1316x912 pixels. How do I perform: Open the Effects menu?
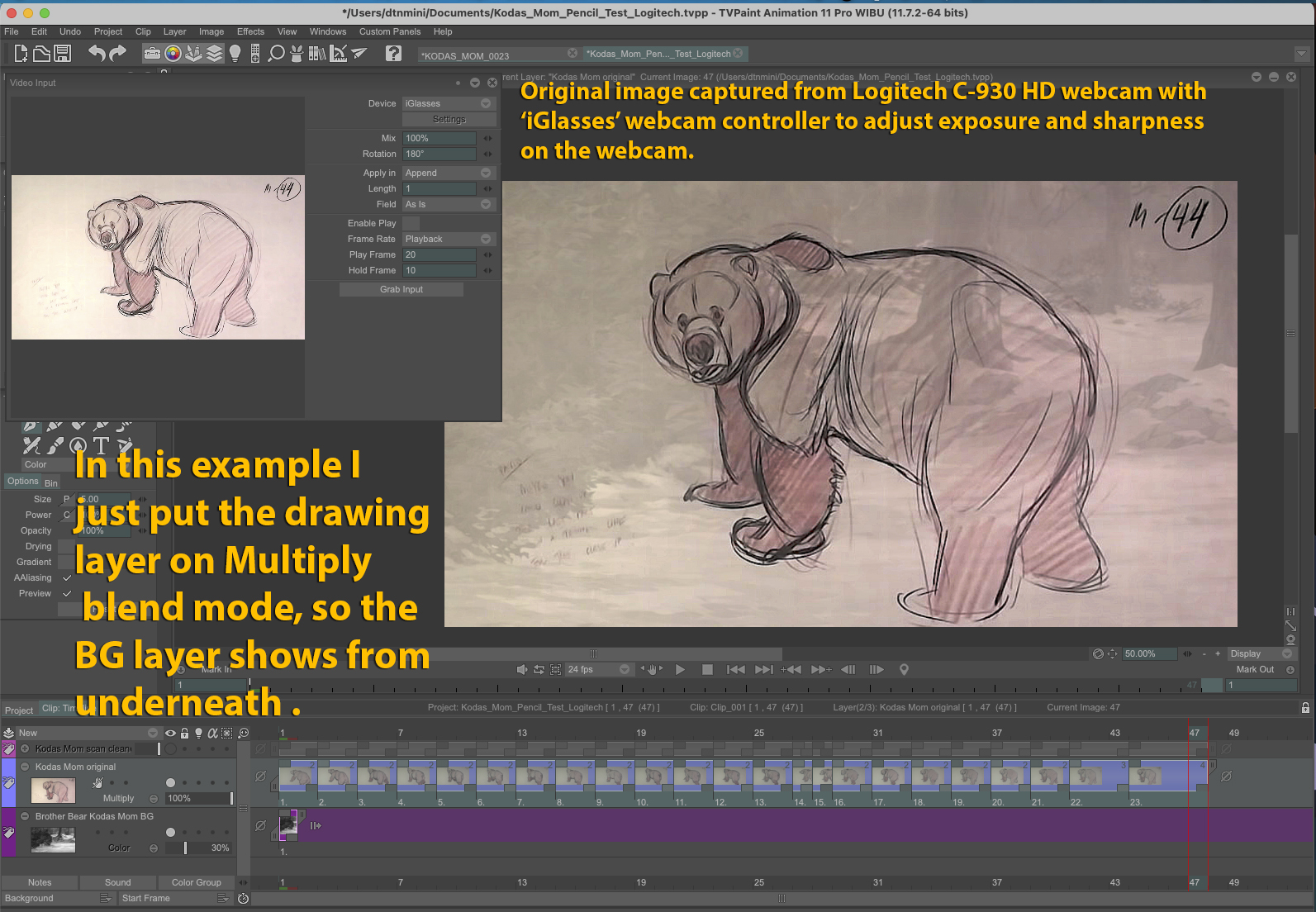click(250, 31)
